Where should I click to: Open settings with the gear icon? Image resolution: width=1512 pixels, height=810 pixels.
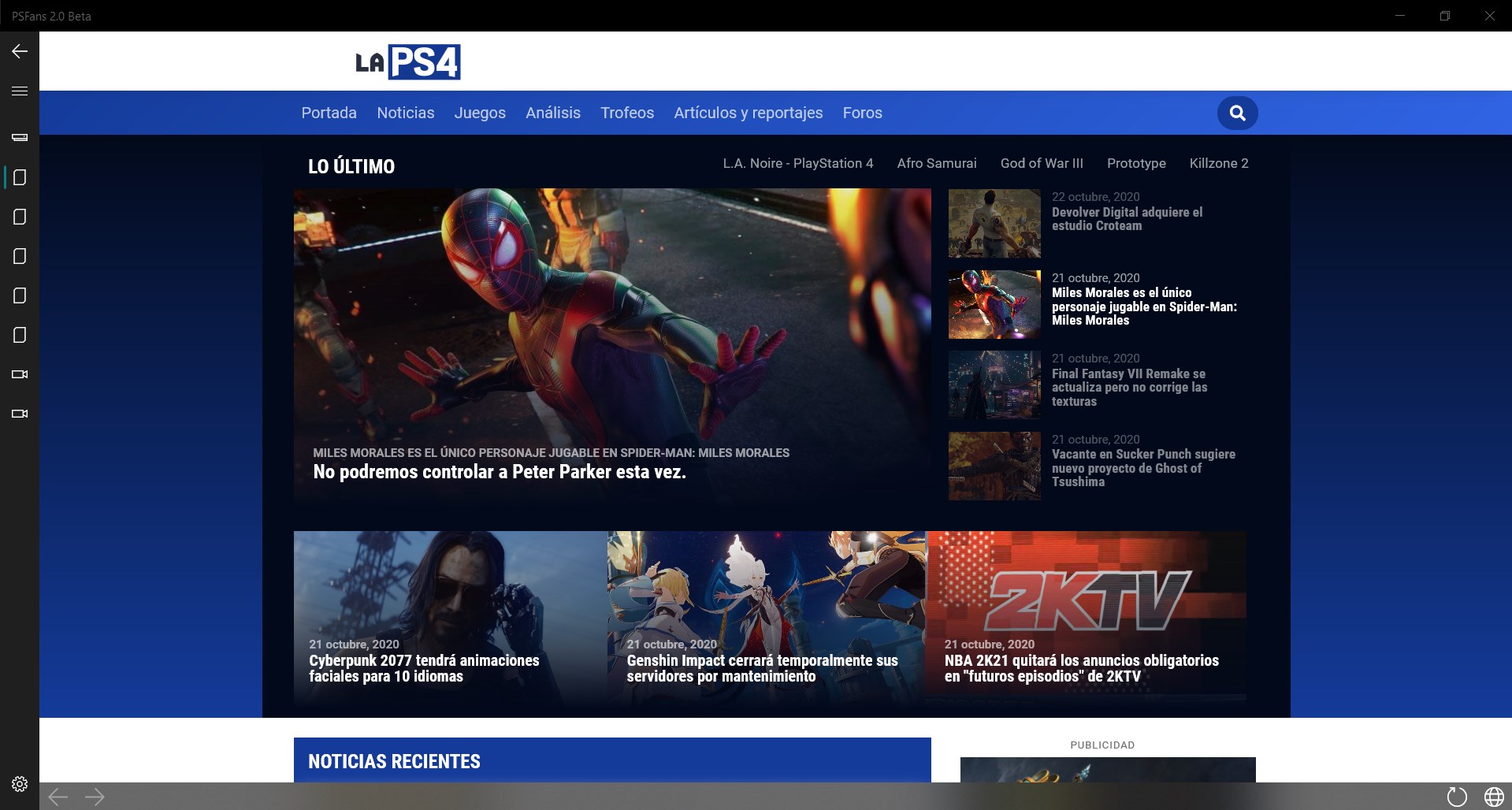(x=20, y=784)
